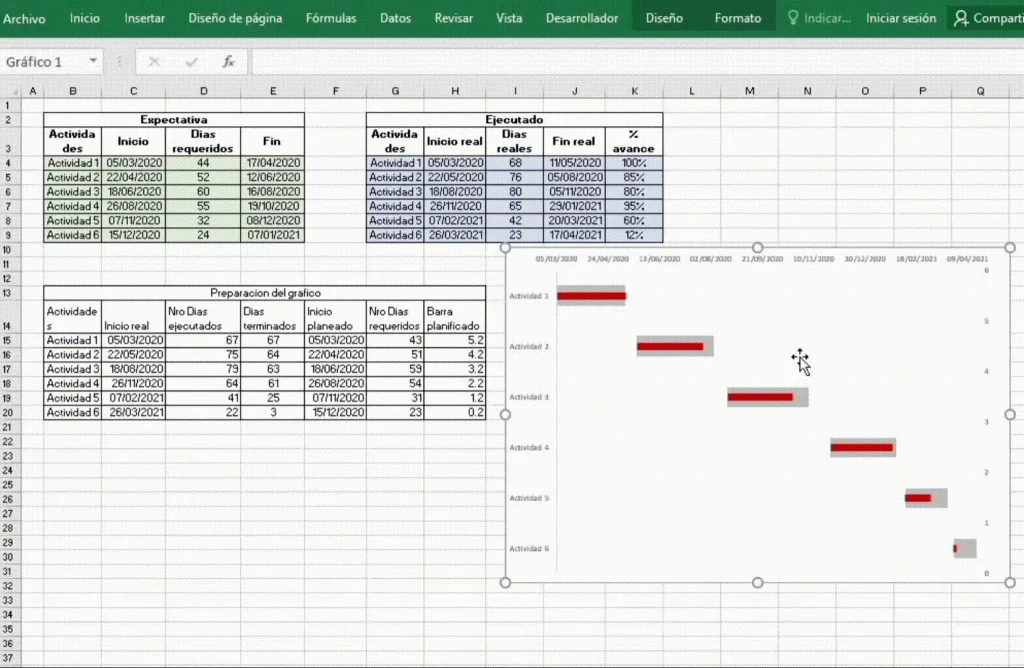Expand the Name Box dropdown arrow
The image size is (1024, 668).
click(x=93, y=61)
